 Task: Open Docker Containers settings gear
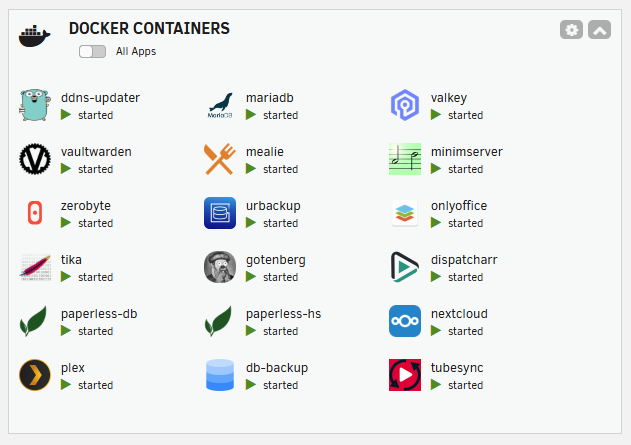[x=571, y=30]
